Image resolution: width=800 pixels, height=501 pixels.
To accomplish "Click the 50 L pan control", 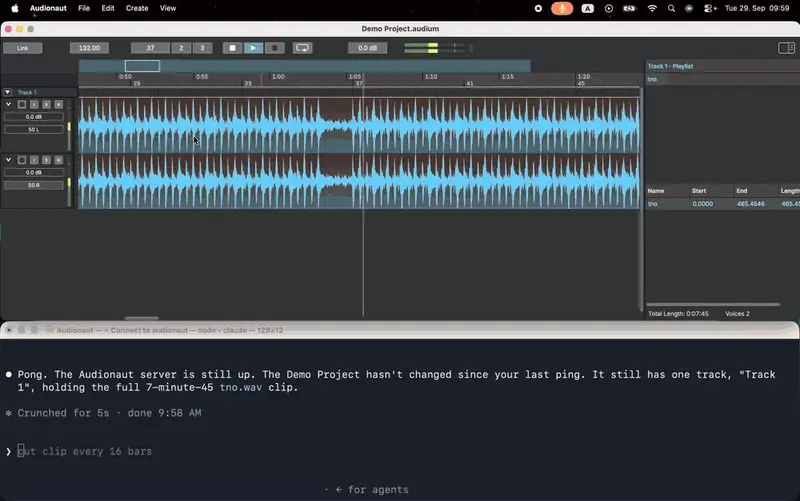I will 34,130.
